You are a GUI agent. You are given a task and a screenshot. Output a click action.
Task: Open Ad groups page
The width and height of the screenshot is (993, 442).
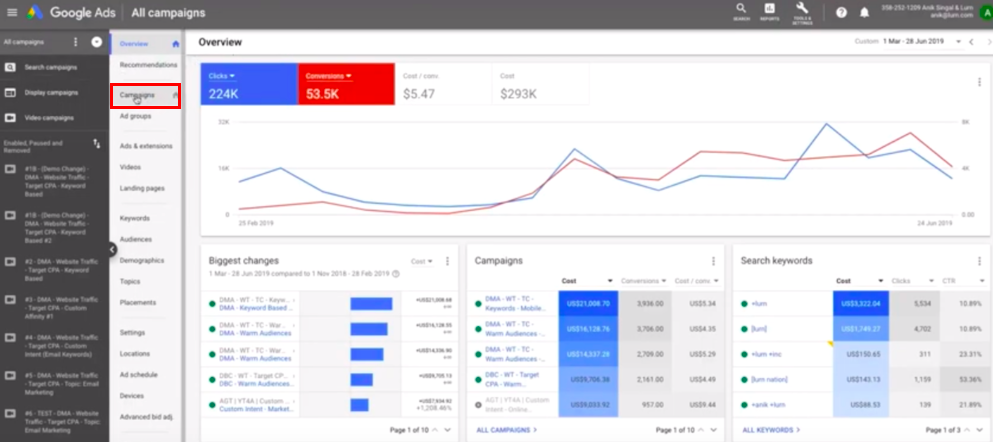(135, 117)
